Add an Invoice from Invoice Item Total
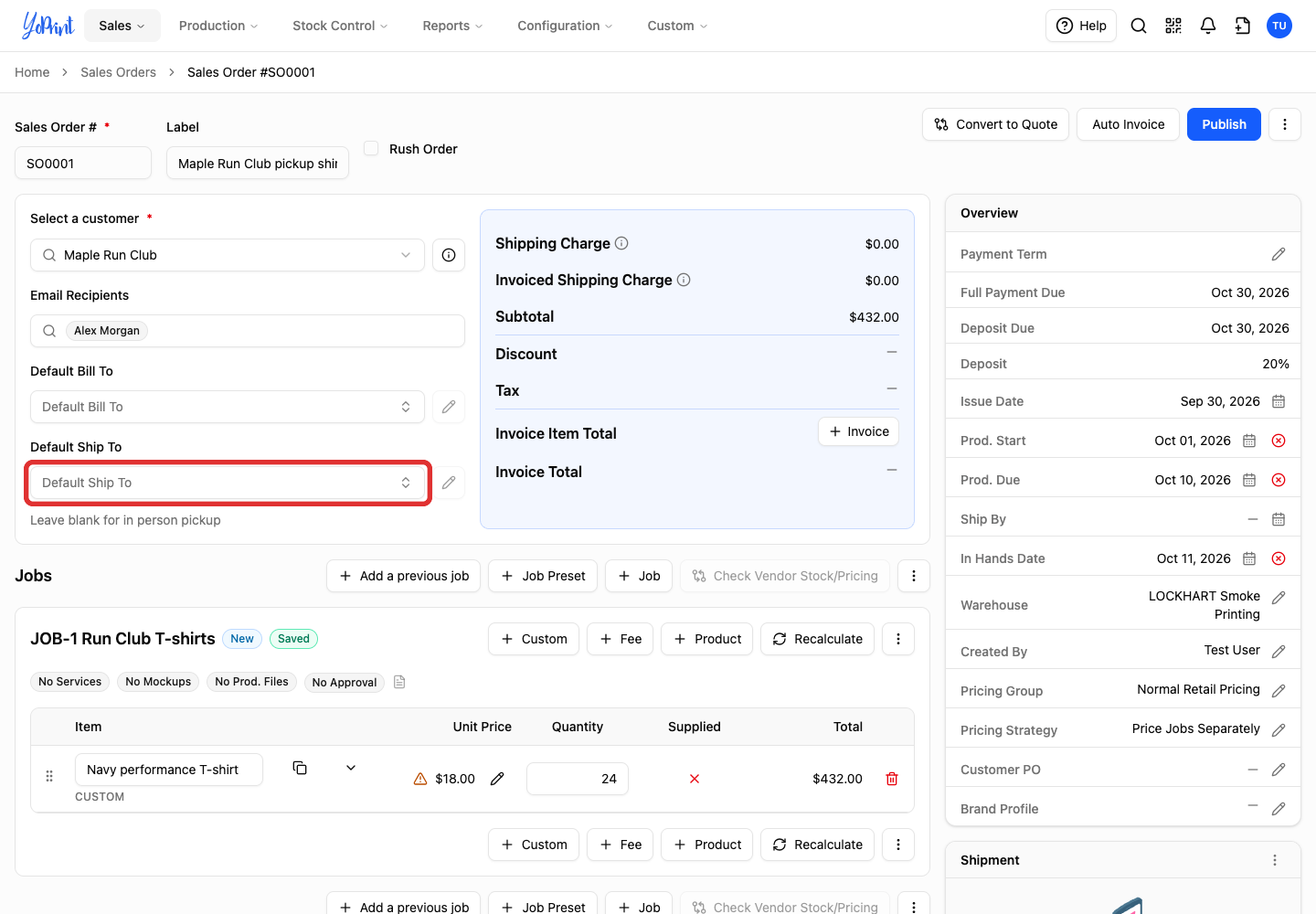 point(858,431)
